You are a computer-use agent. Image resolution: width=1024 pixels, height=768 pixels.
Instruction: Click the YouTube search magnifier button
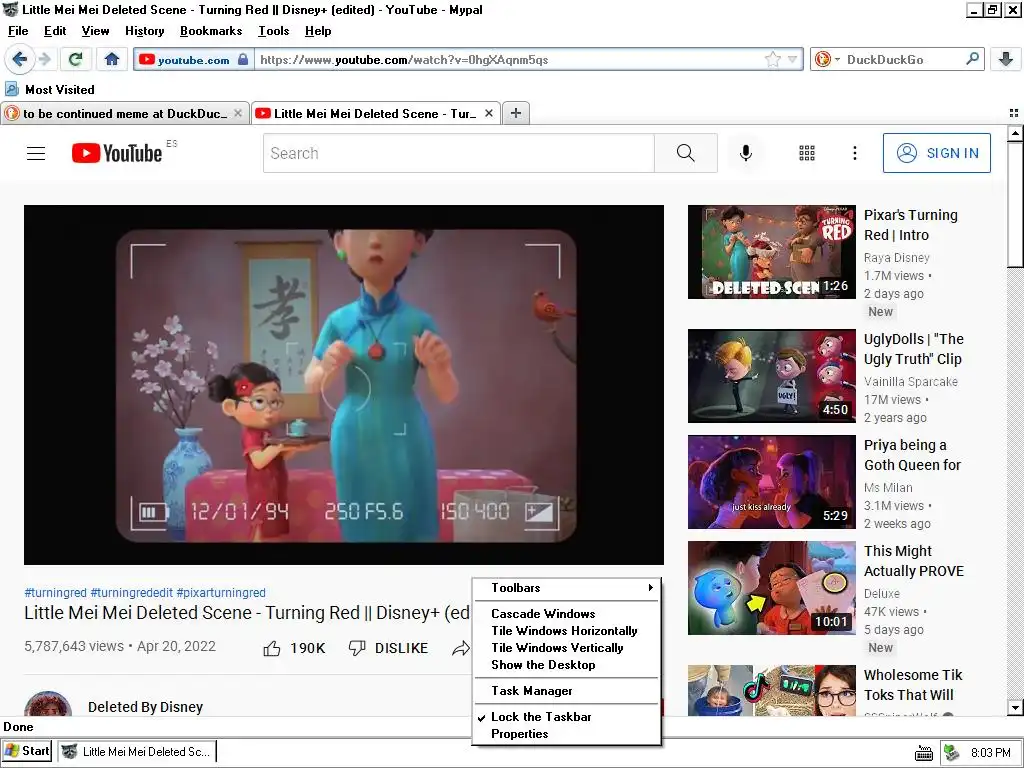click(x=686, y=153)
